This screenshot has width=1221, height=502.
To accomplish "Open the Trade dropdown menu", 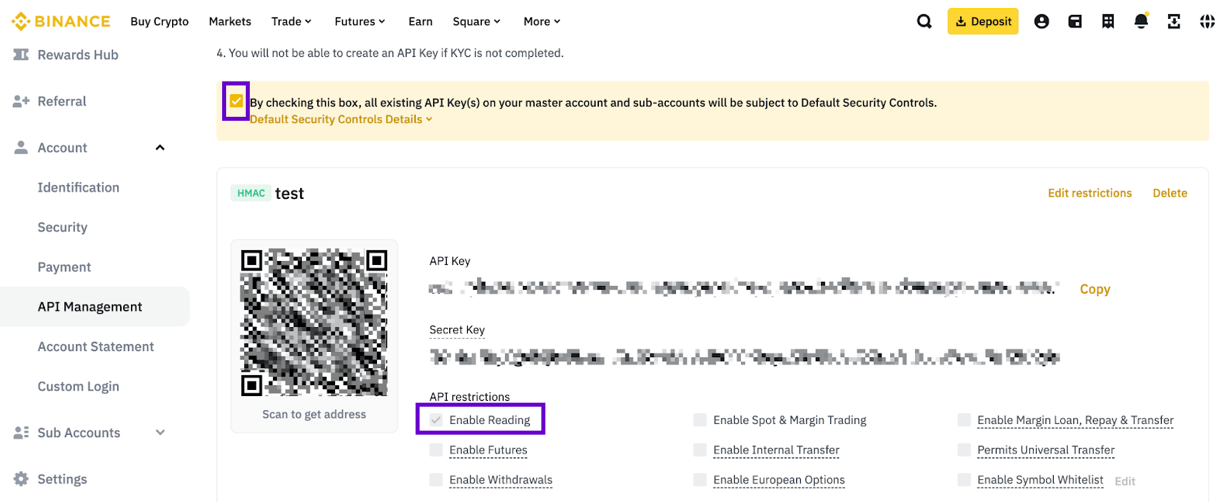I will click(291, 21).
